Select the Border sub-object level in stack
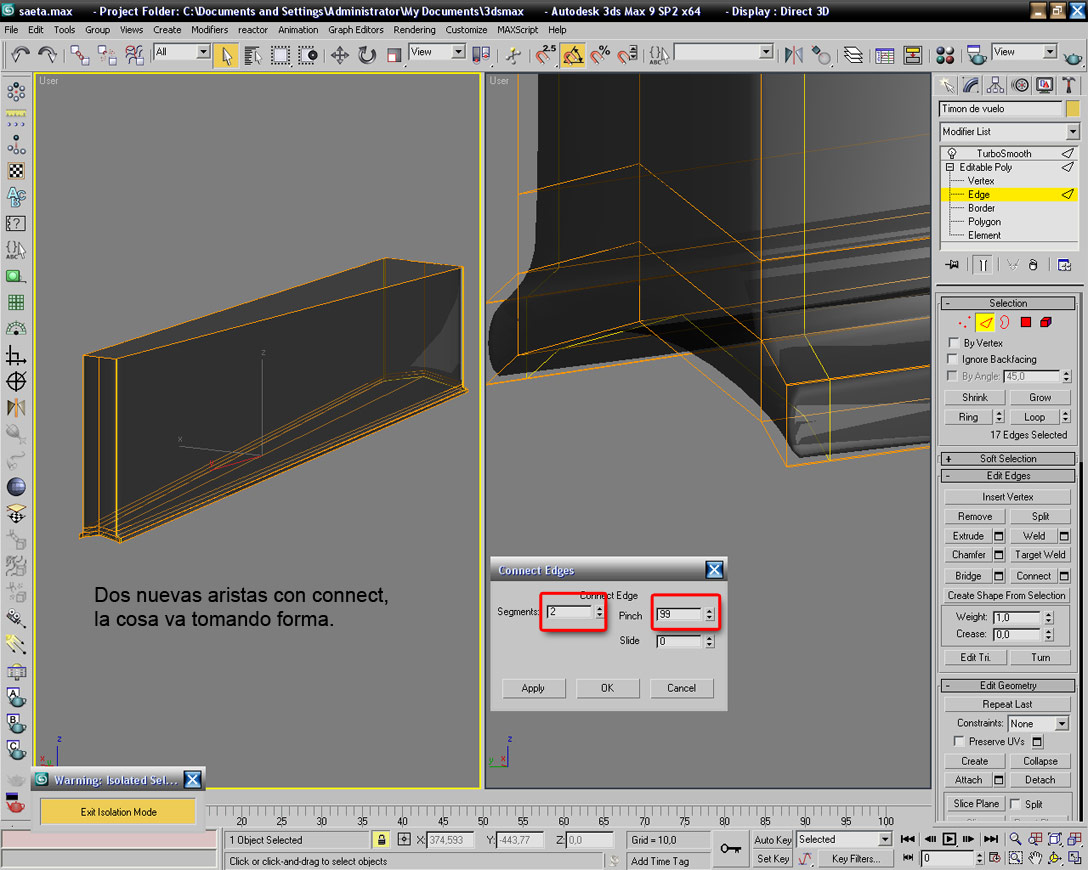The height and width of the screenshot is (870, 1088). [981, 208]
